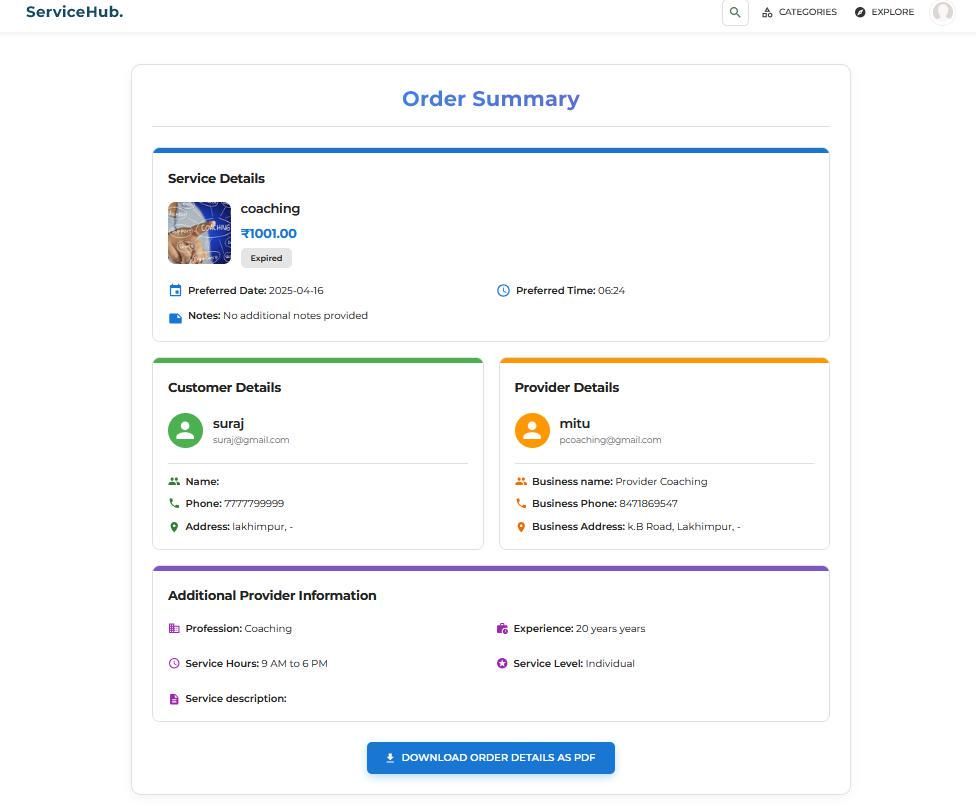
Task: Click the green customer avatar for suraj
Action: 185,430
